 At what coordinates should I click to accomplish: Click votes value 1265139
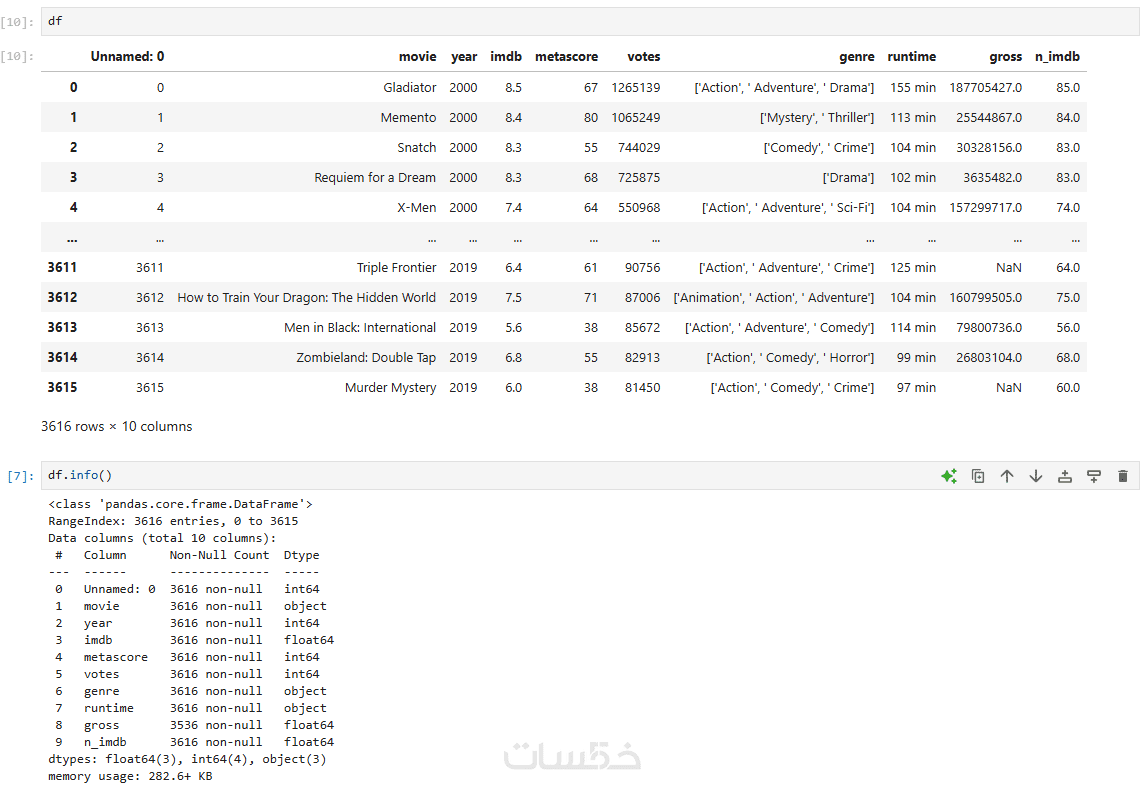(x=635, y=88)
